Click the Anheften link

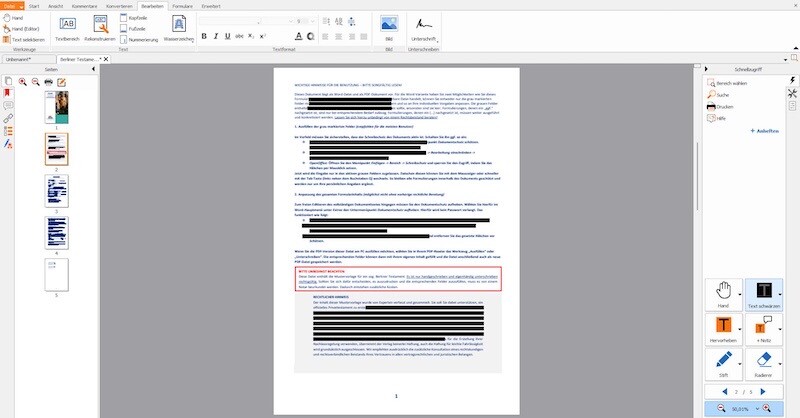764,131
